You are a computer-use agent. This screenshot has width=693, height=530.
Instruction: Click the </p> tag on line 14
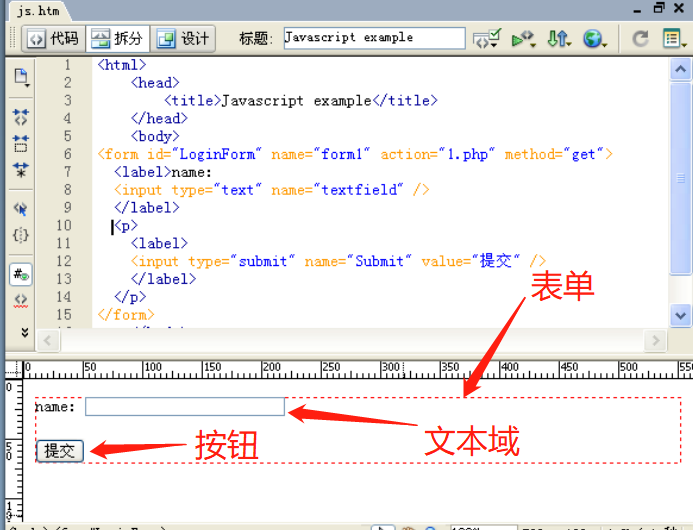coord(130,297)
